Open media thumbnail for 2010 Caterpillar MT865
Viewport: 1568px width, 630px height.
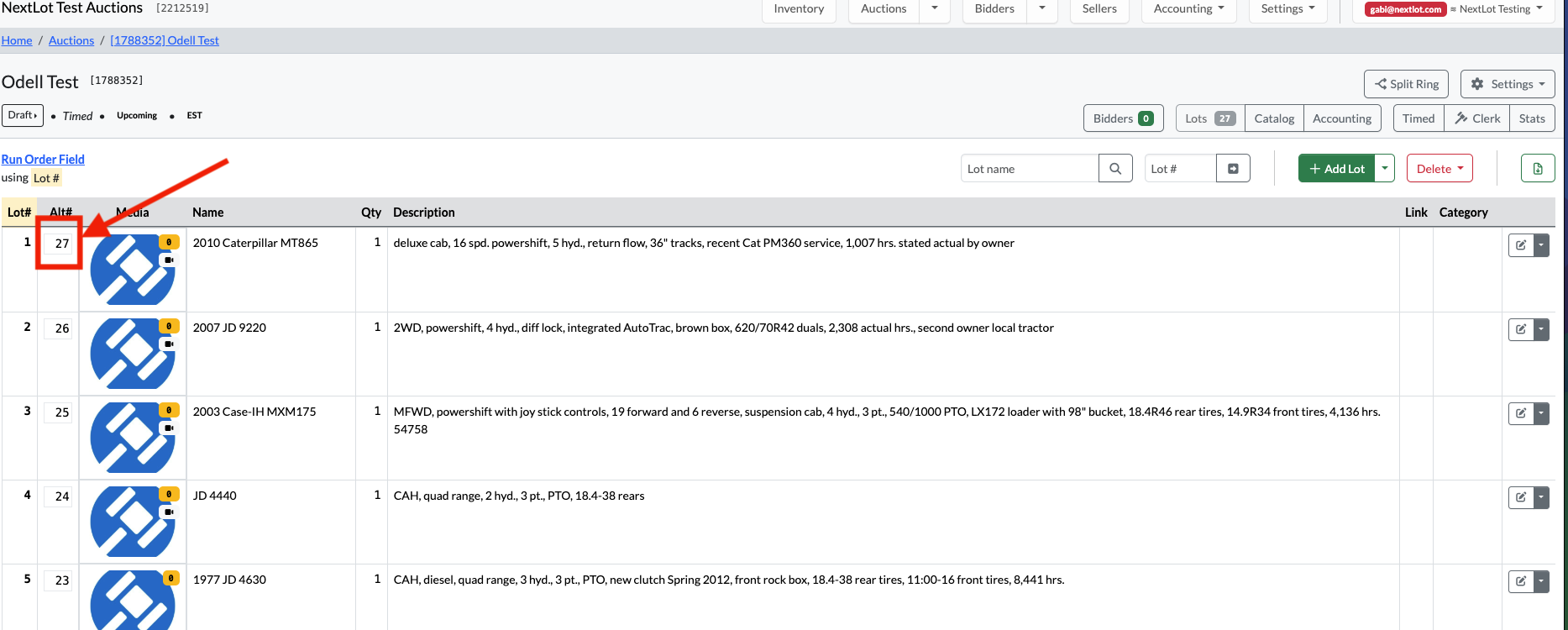pos(132,269)
